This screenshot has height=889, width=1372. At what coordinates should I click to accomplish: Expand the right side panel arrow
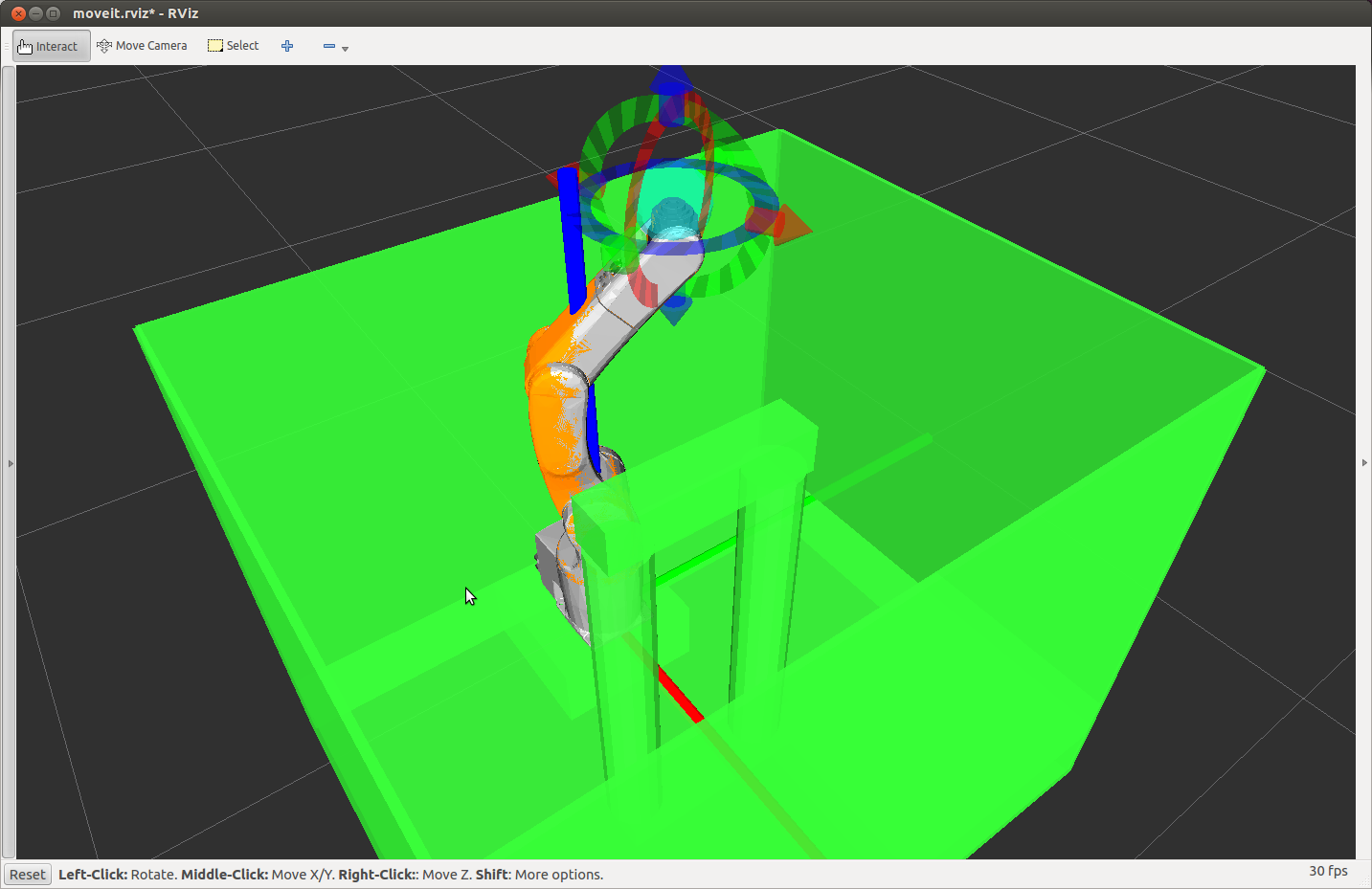1364,463
